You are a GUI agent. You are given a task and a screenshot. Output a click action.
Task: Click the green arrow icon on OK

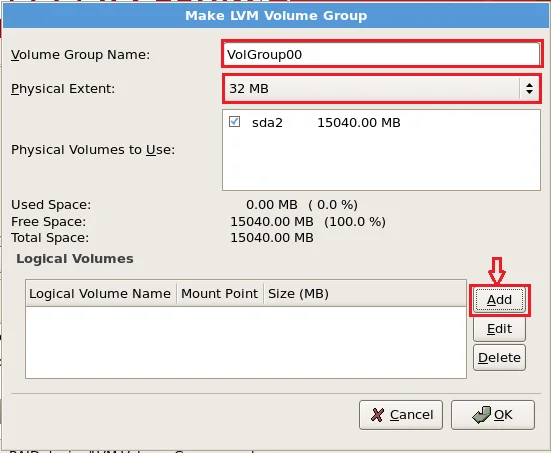coord(481,414)
